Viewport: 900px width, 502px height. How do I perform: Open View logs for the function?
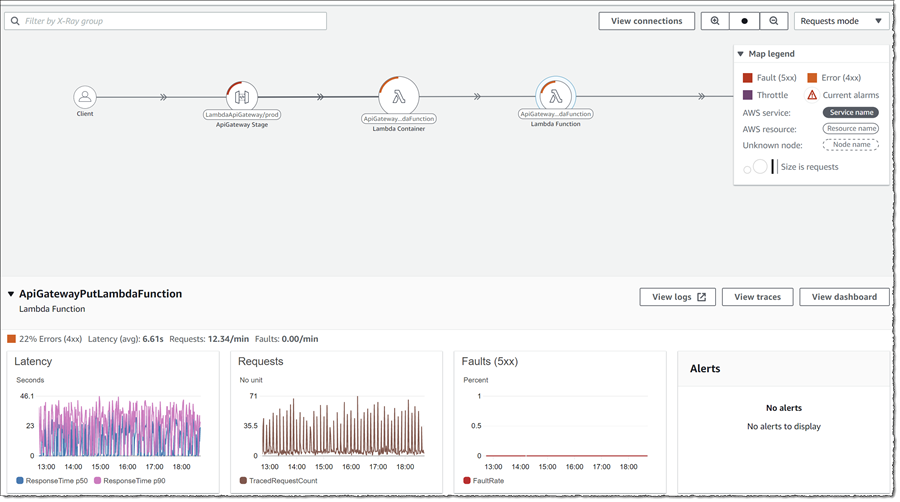click(x=677, y=297)
